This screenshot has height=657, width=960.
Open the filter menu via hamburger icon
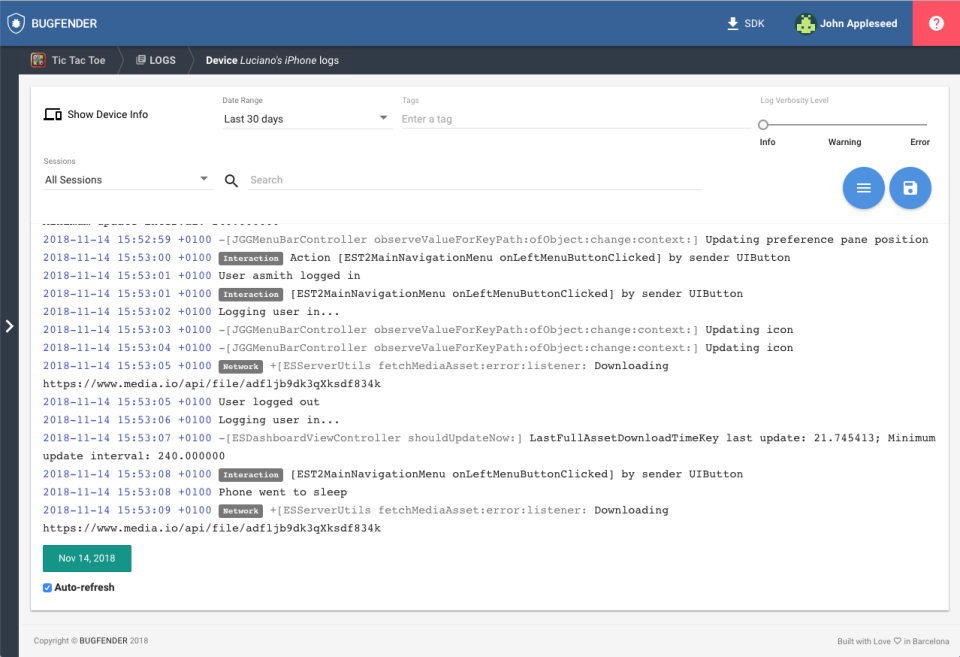(x=863, y=188)
